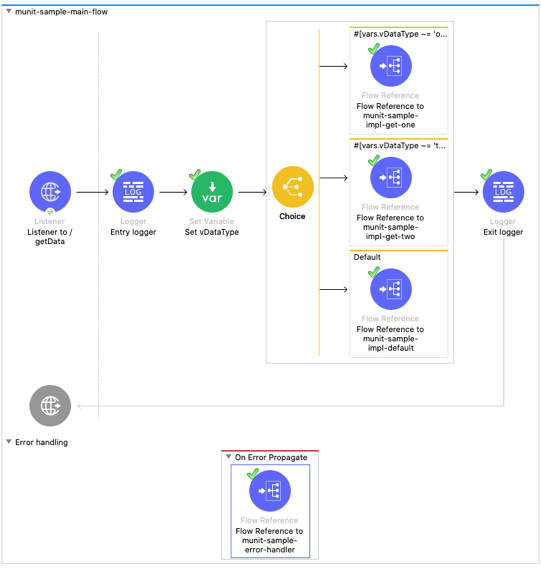
Task: Select the Exit logger component icon
Action: pos(503,192)
